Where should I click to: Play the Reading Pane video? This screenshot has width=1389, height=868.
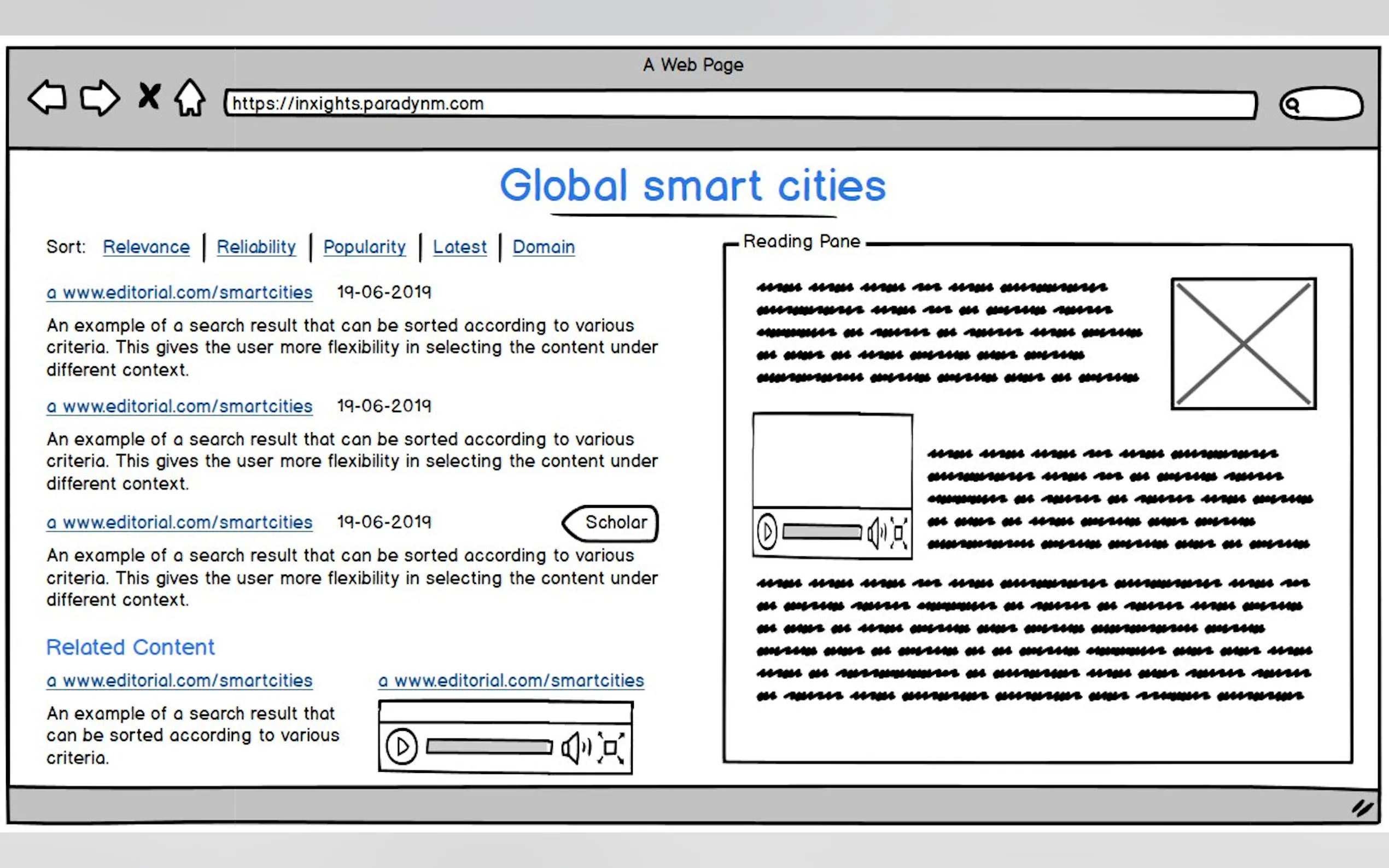click(767, 532)
